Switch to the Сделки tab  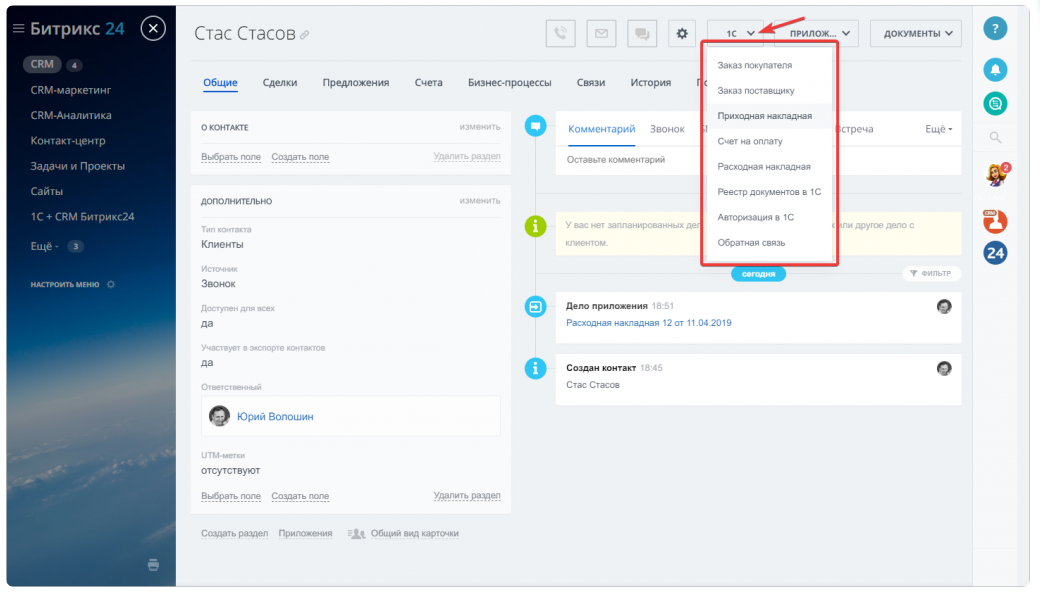click(x=280, y=82)
